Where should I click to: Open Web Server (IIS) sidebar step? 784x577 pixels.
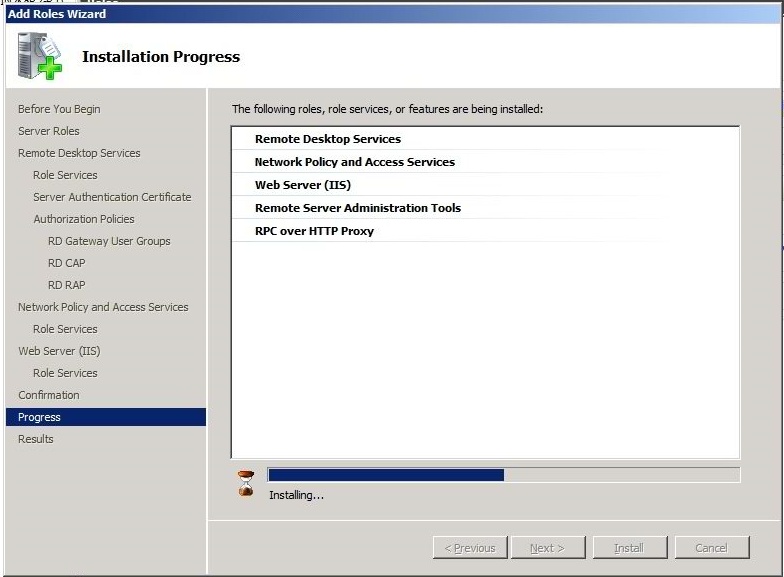click(x=59, y=351)
